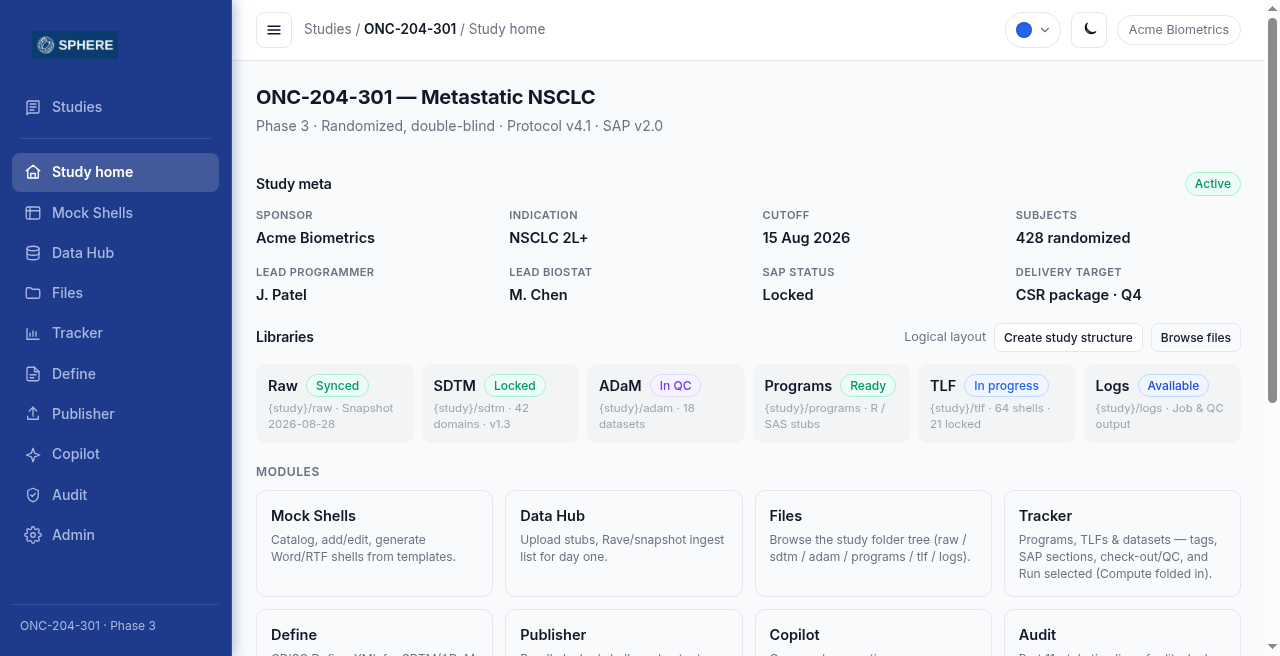Click the Study home house icon

(x=33, y=172)
